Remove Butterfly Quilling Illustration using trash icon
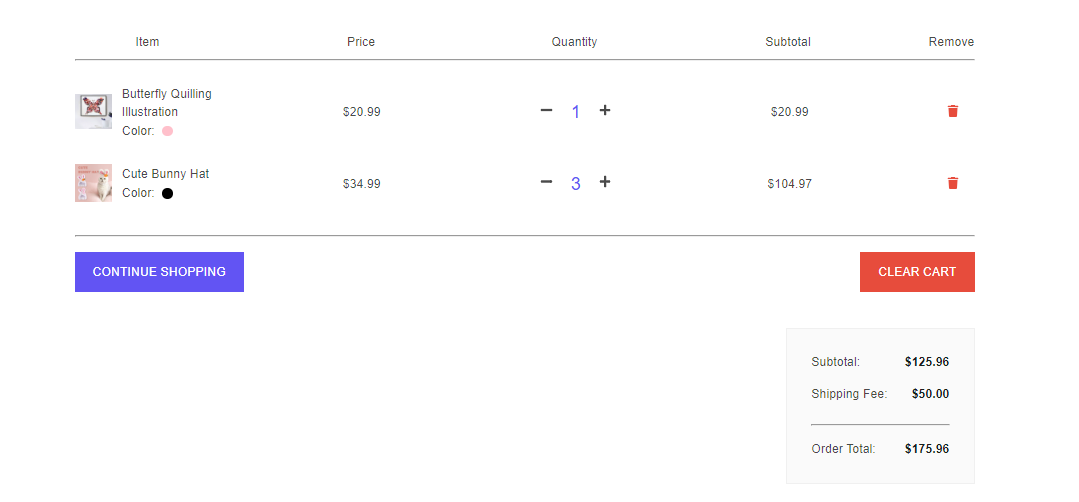 [952, 111]
